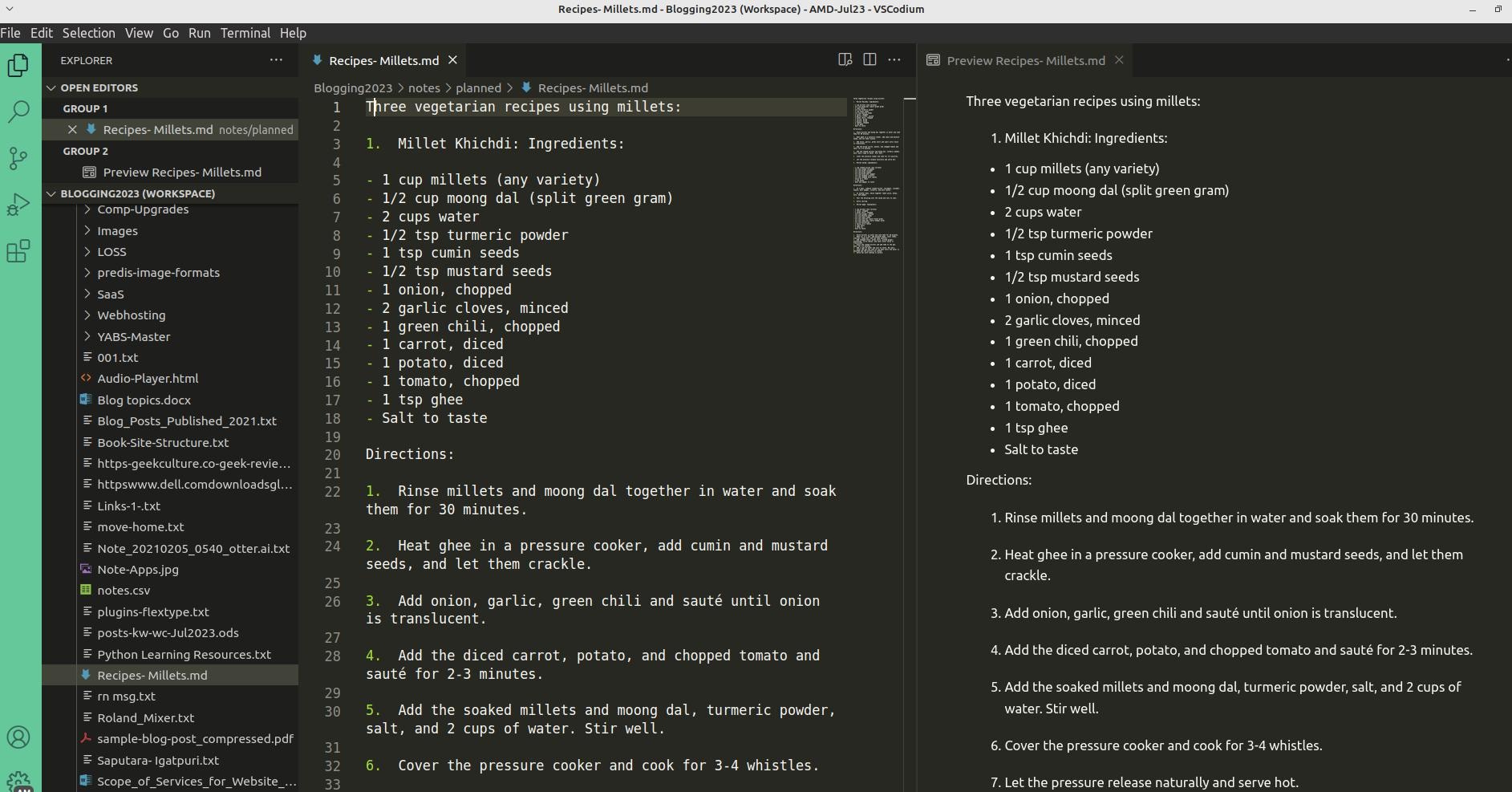Open the Terminal menu

pyautogui.click(x=245, y=33)
